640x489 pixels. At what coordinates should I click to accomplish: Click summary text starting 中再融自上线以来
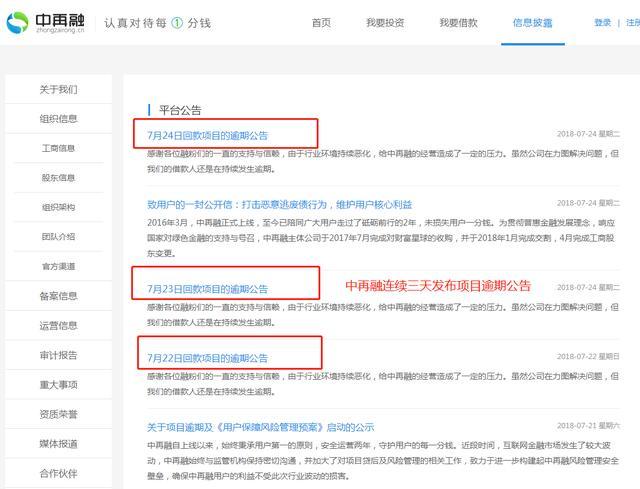pos(383,460)
